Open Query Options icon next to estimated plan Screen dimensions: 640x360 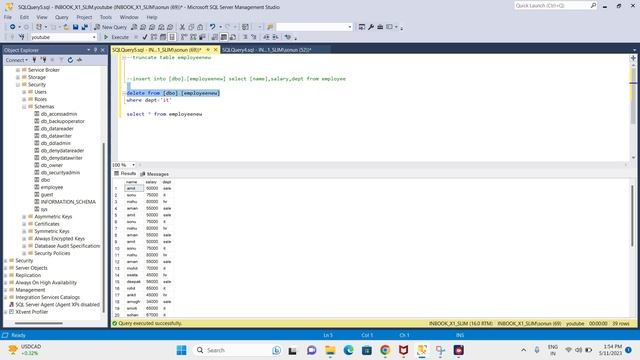click(x=163, y=37)
